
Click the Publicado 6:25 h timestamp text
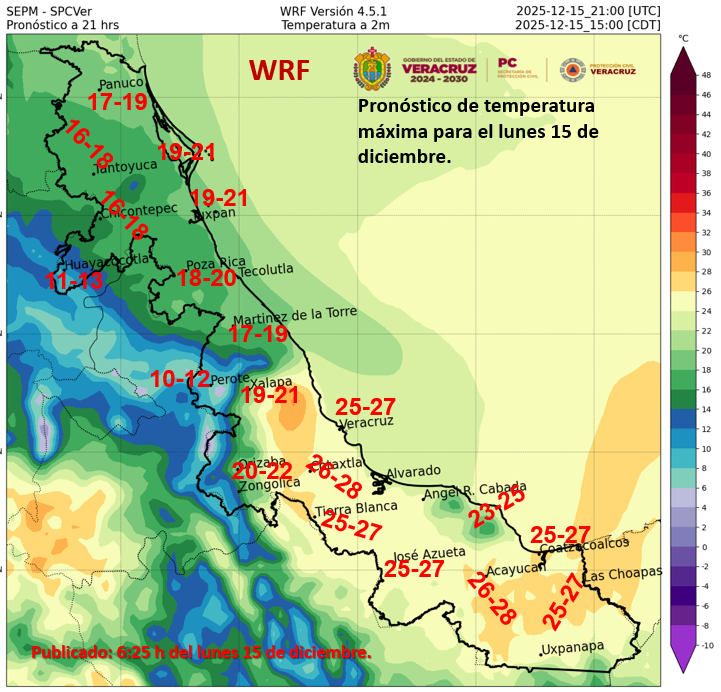tap(201, 652)
